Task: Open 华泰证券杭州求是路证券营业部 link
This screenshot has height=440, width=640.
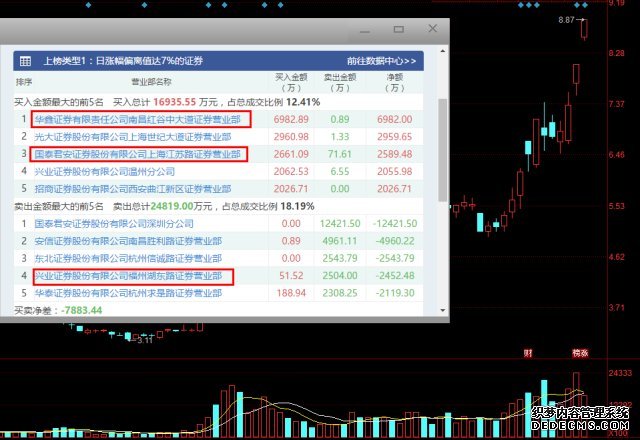Action: pos(128,292)
